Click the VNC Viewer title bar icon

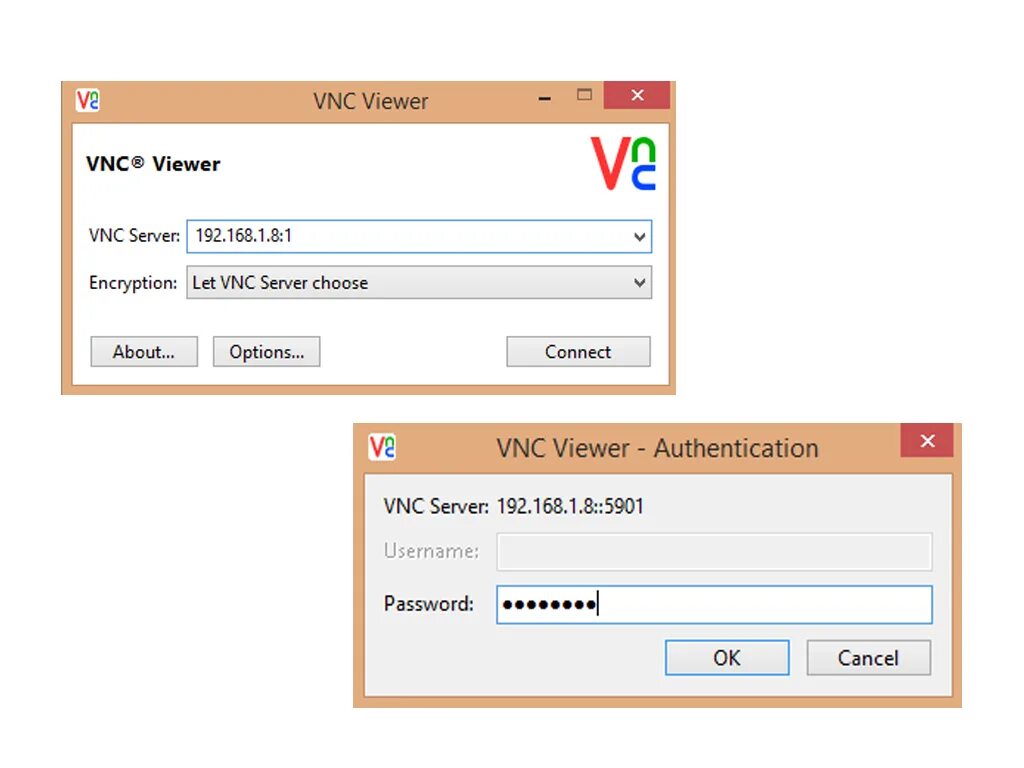pos(88,100)
